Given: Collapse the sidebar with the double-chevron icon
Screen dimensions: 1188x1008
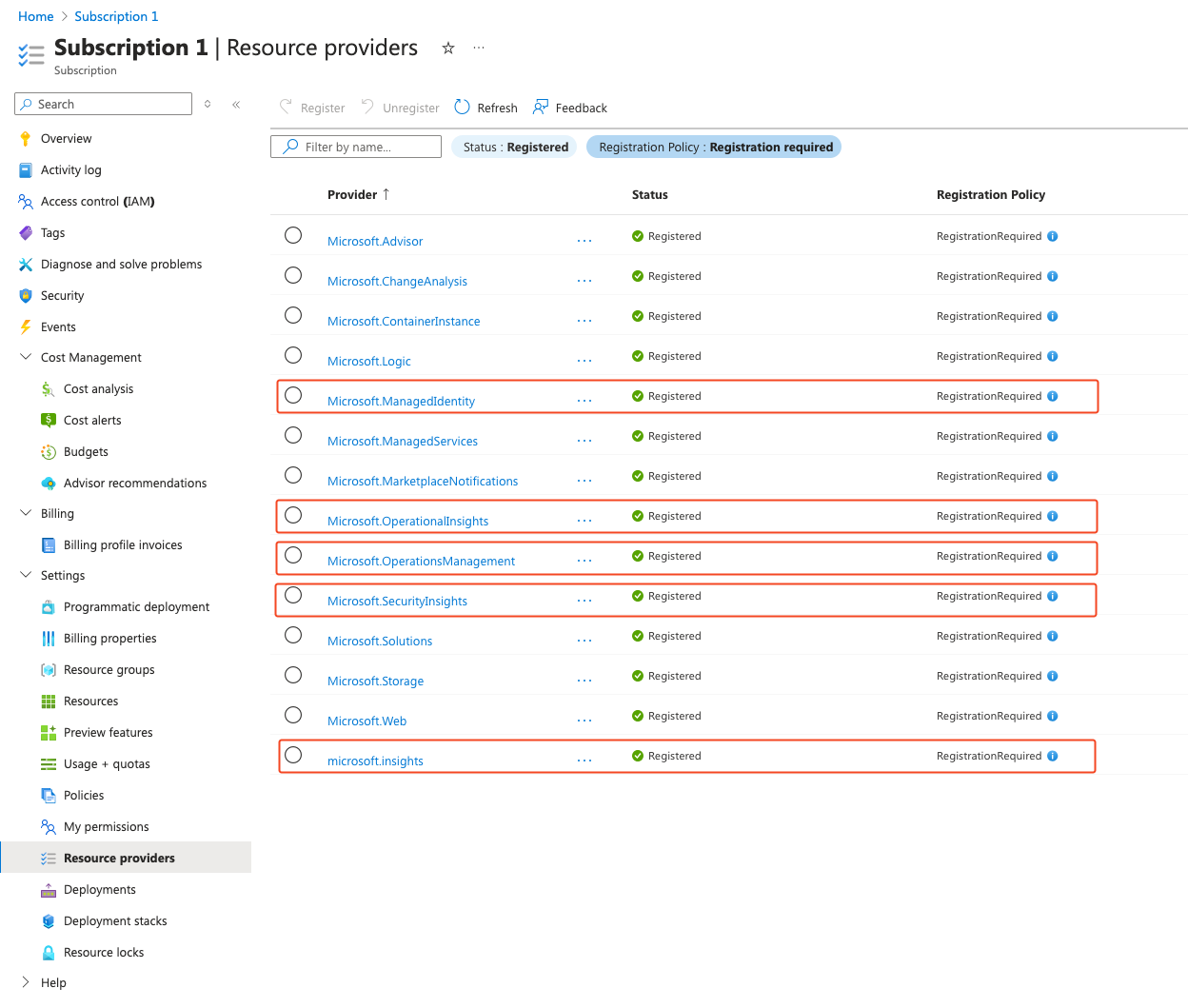Looking at the screenshot, I should pos(236,105).
